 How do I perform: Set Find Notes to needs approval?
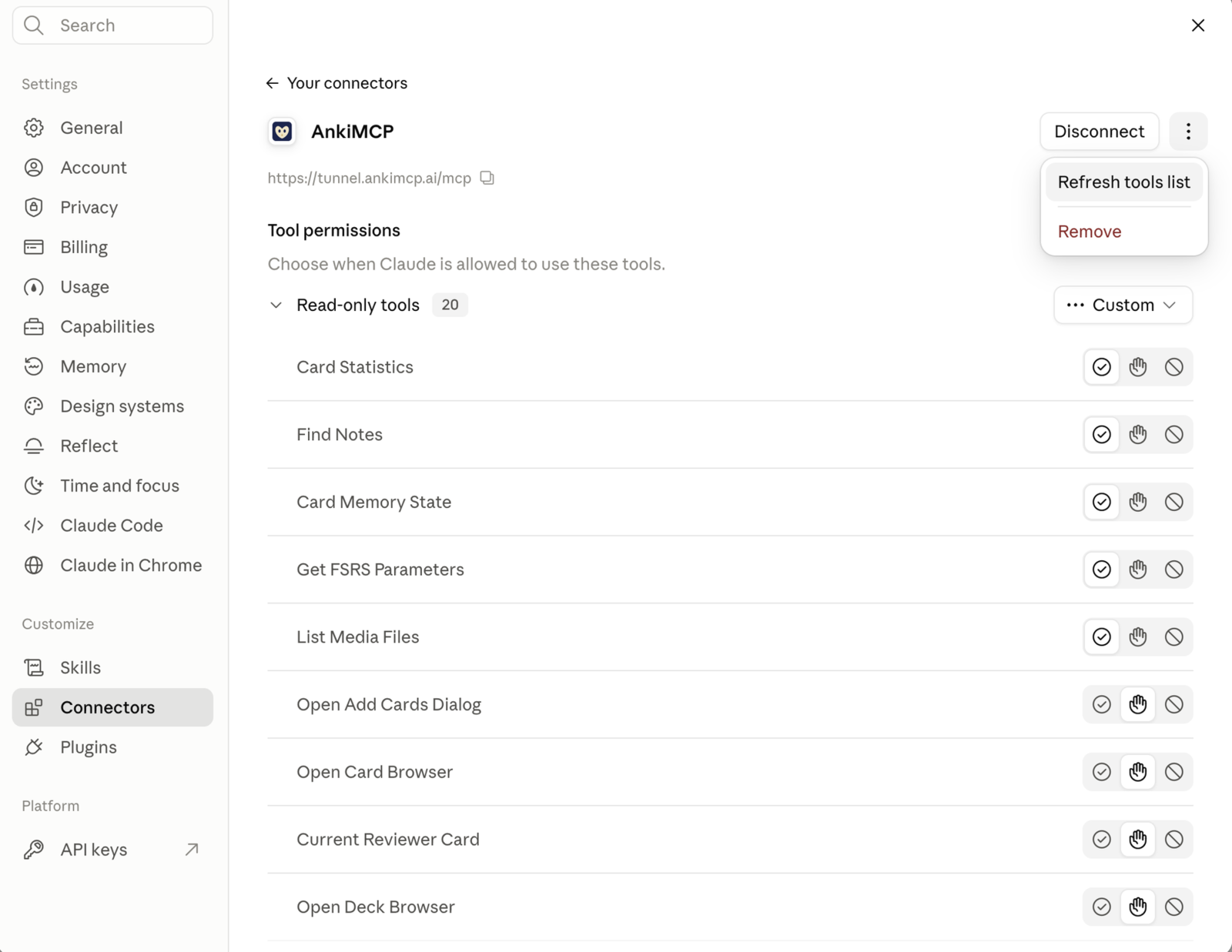point(1138,435)
